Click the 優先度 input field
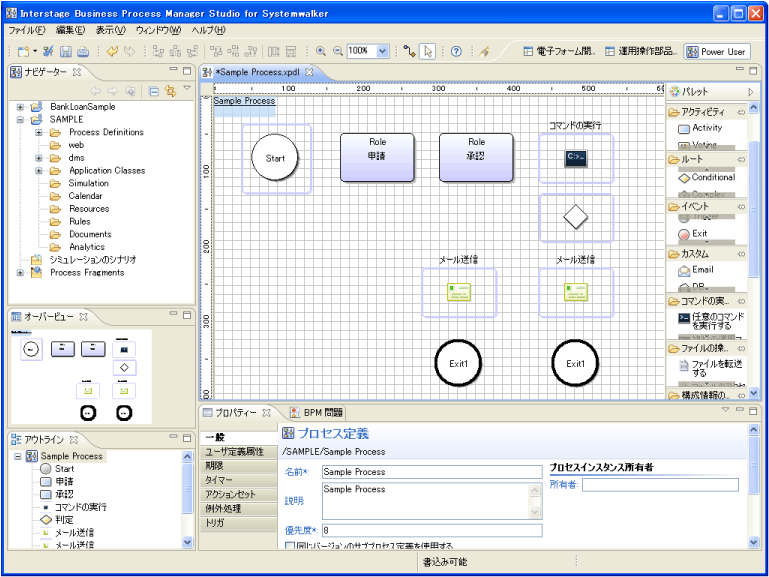 (x=432, y=530)
